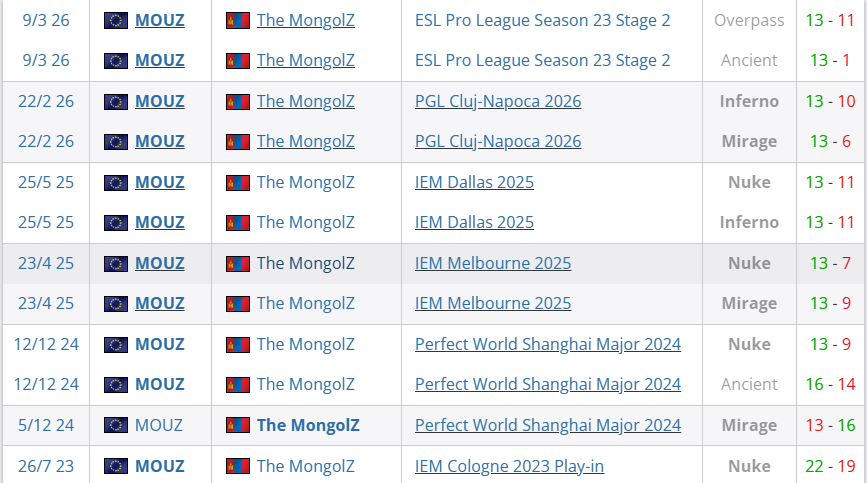
Task: Click the Overpass map cell
Action: coord(749,20)
